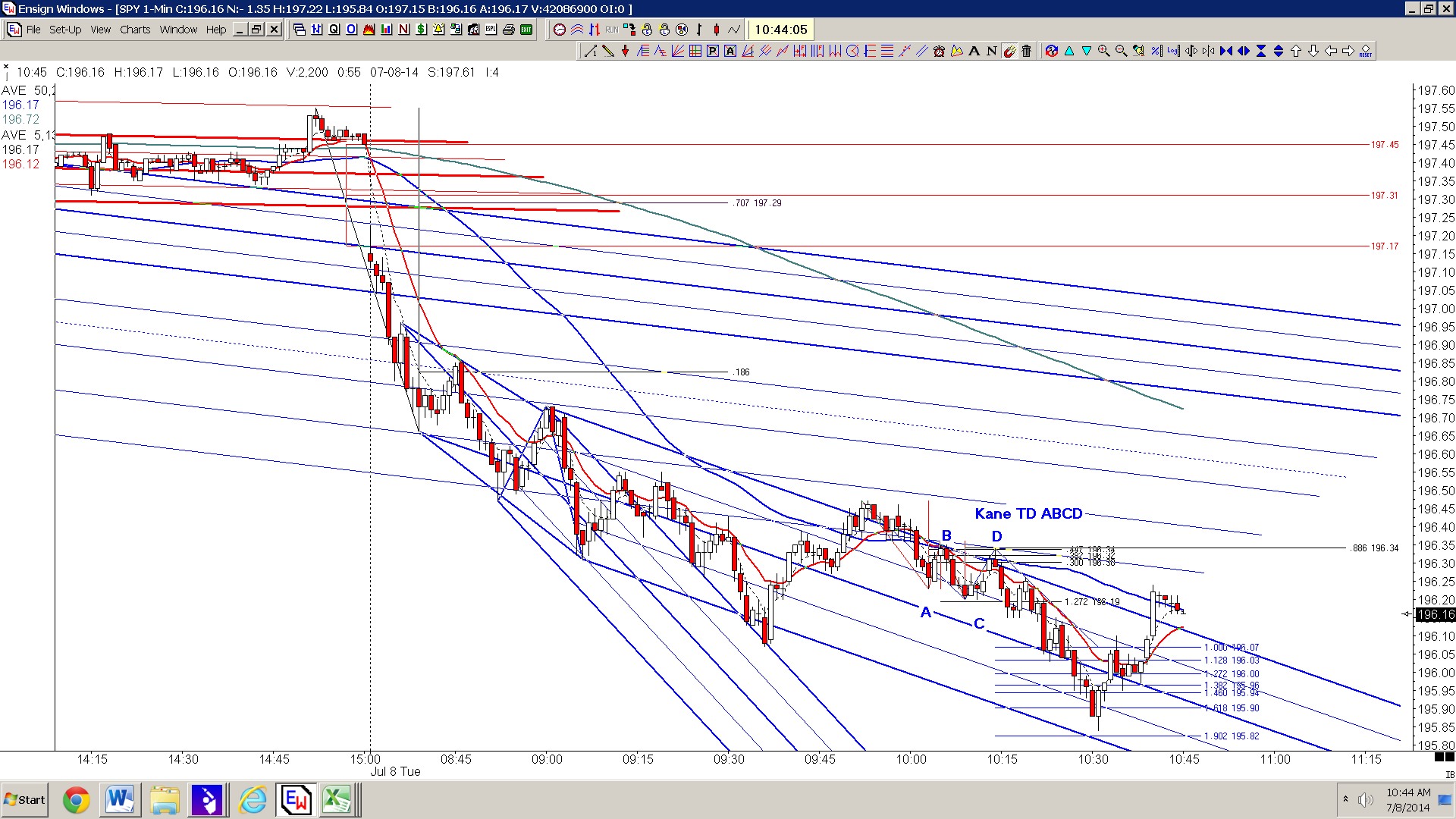This screenshot has width=1456, height=819.
Task: Select the red down arrow marker tool
Action: point(625,51)
